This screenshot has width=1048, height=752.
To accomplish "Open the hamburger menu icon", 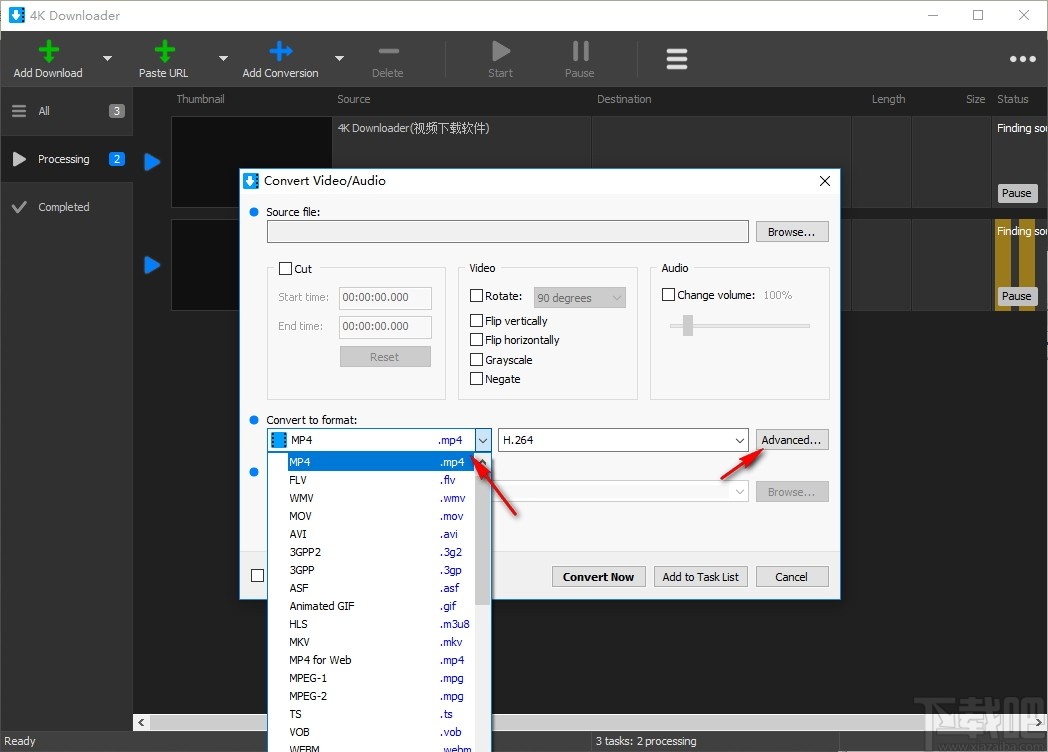I will tap(677, 58).
